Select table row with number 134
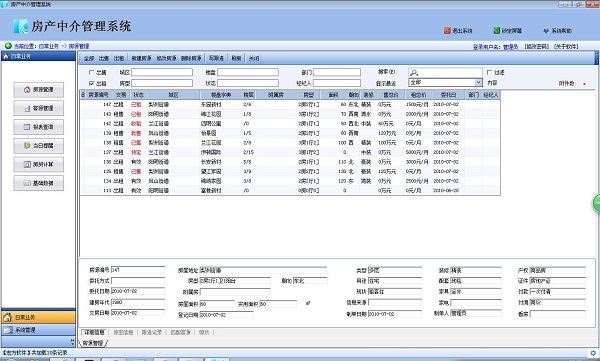 click(290, 181)
